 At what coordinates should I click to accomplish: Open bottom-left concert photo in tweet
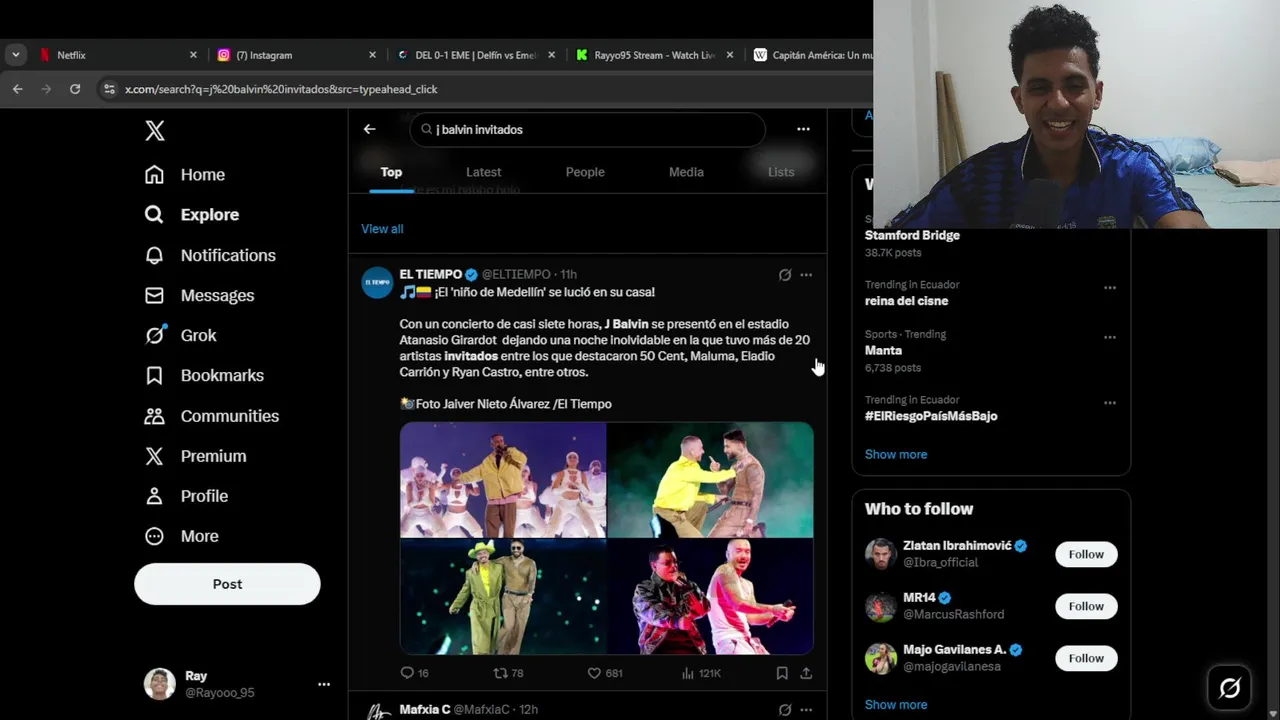(503, 597)
